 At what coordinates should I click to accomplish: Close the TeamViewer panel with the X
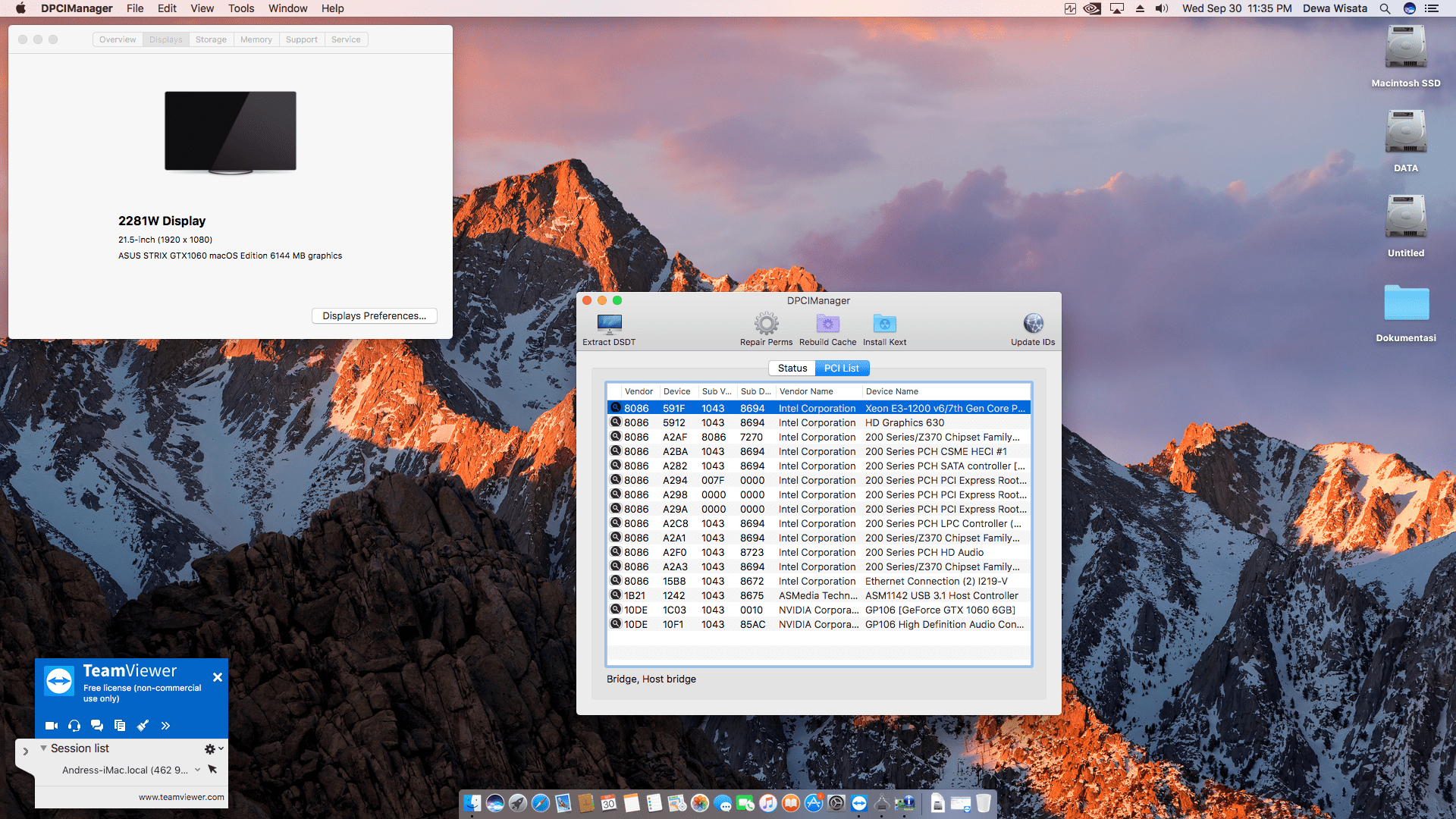click(218, 677)
